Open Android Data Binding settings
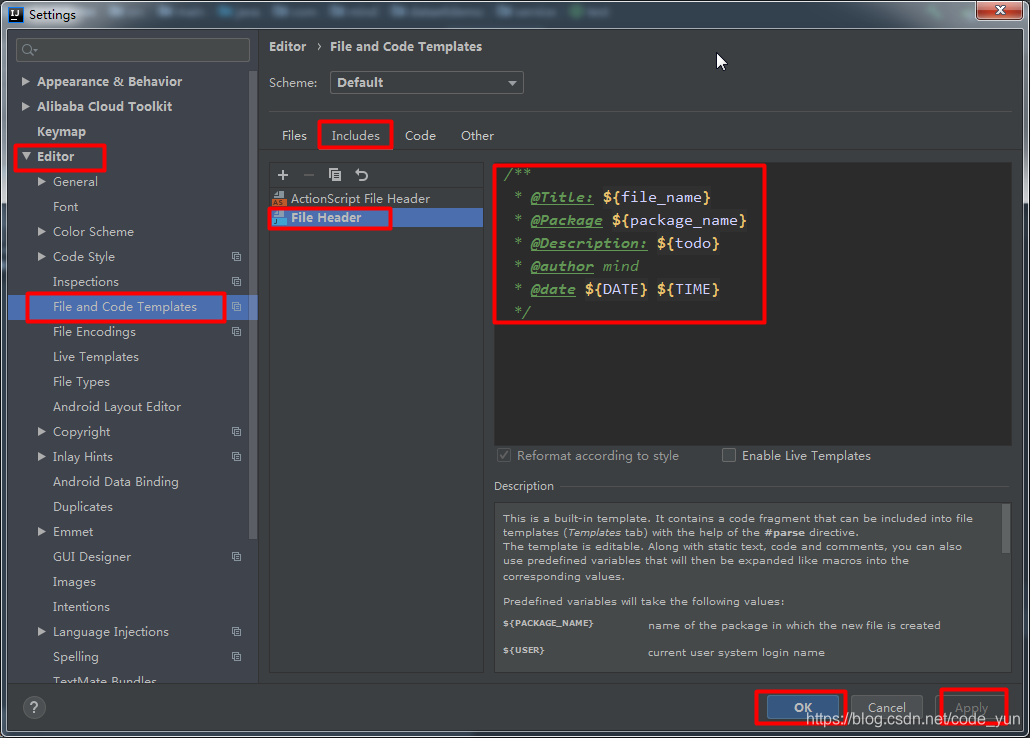Screen dimensions: 1030x738 [115, 482]
